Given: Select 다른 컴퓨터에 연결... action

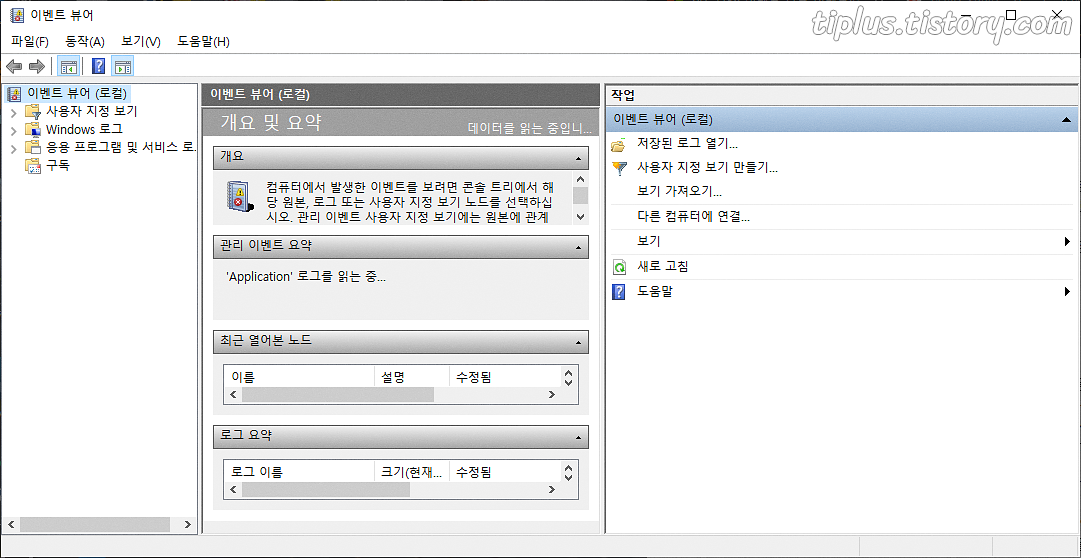Looking at the screenshot, I should click(x=694, y=217).
